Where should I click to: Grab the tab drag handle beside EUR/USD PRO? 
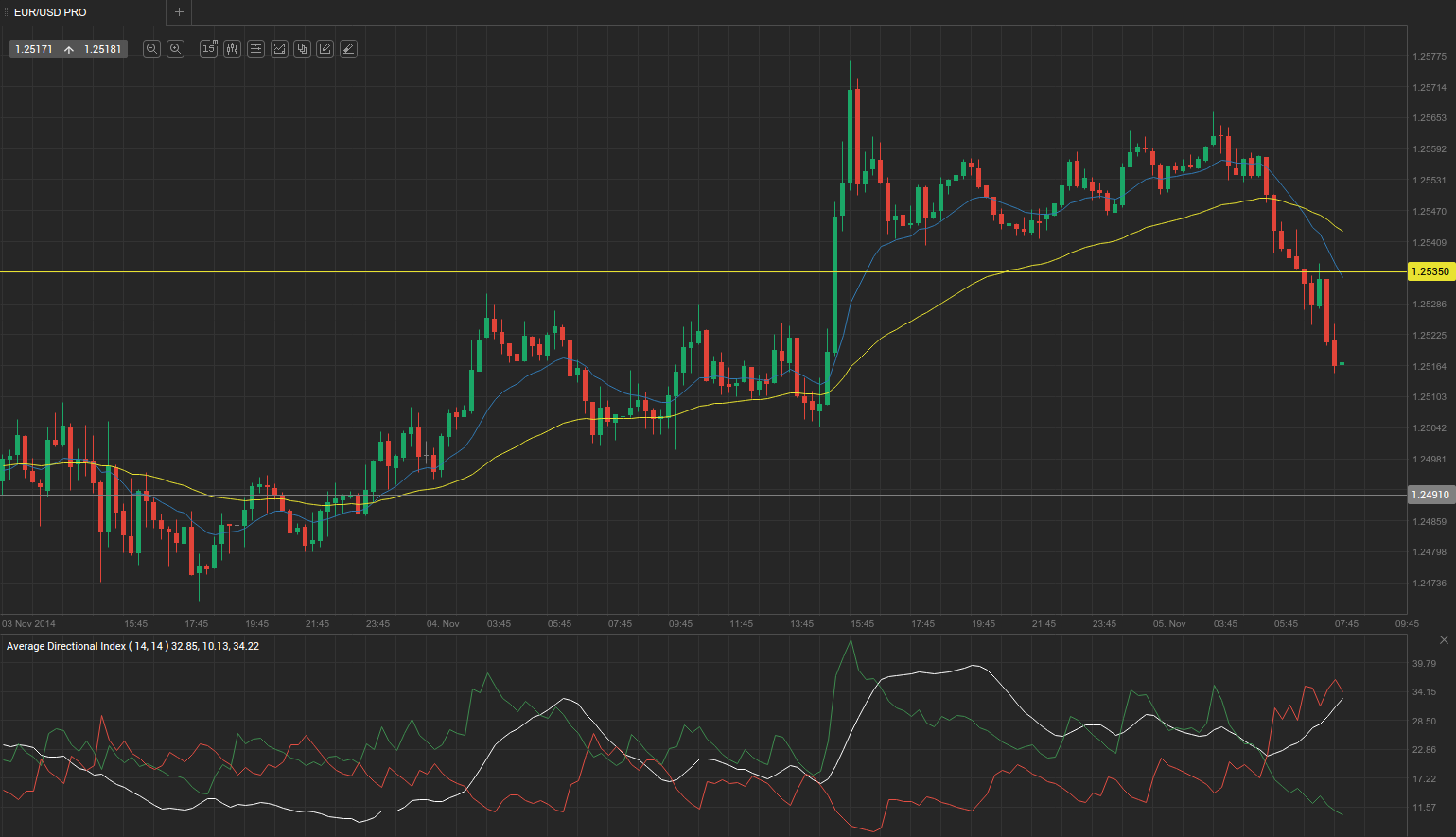pyautogui.click(x=7, y=12)
